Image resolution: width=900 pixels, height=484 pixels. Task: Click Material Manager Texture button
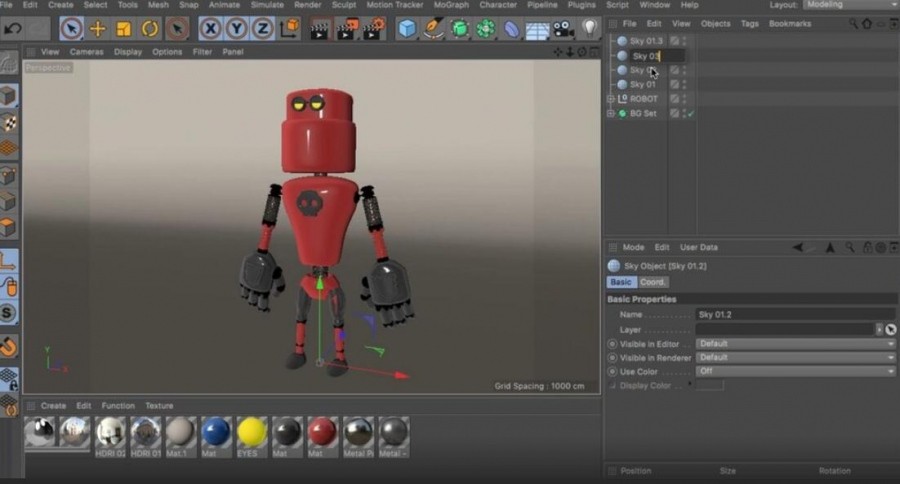tap(159, 405)
